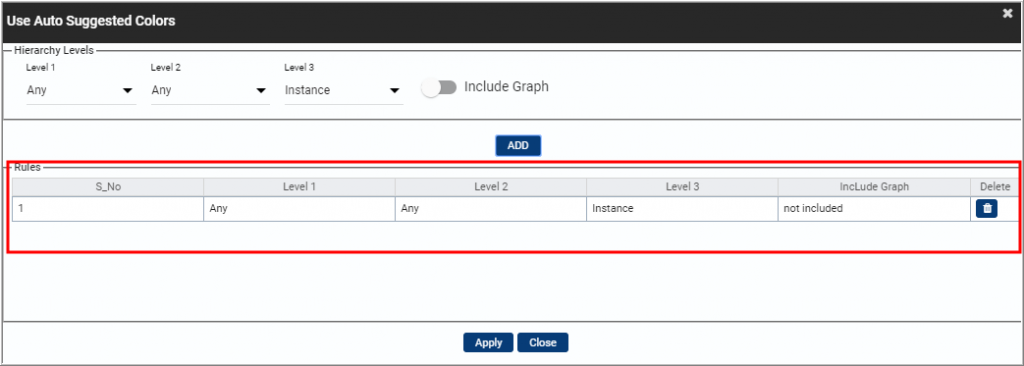Click the Include Graph label text
Screen dimensions: 1024x366
[506, 86]
